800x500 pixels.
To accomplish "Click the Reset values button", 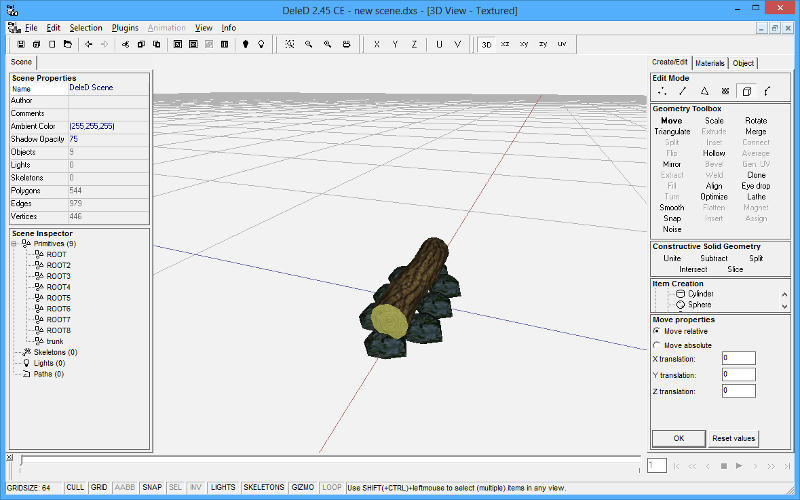I will click(733, 438).
